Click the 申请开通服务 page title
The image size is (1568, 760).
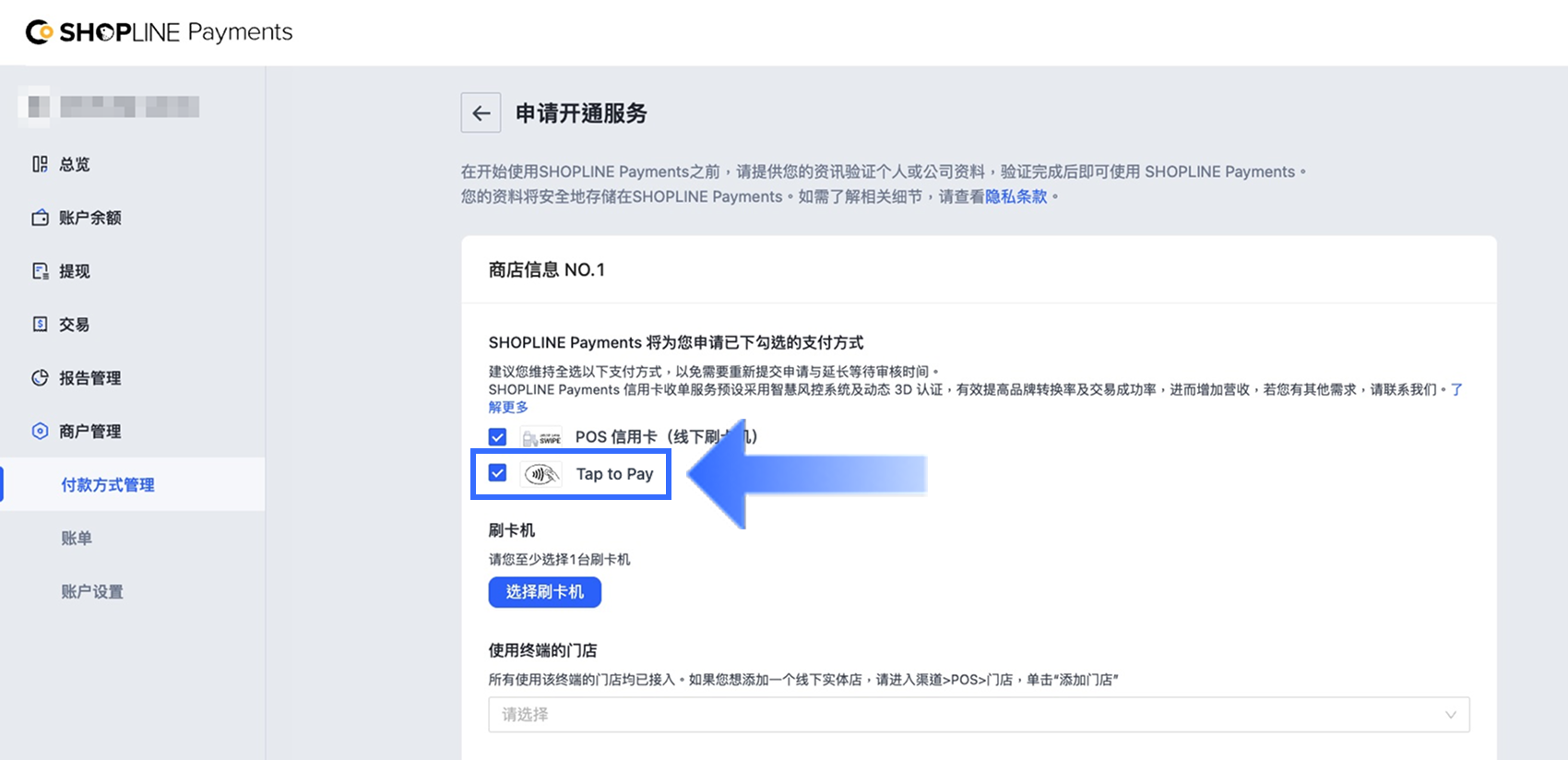tap(581, 113)
